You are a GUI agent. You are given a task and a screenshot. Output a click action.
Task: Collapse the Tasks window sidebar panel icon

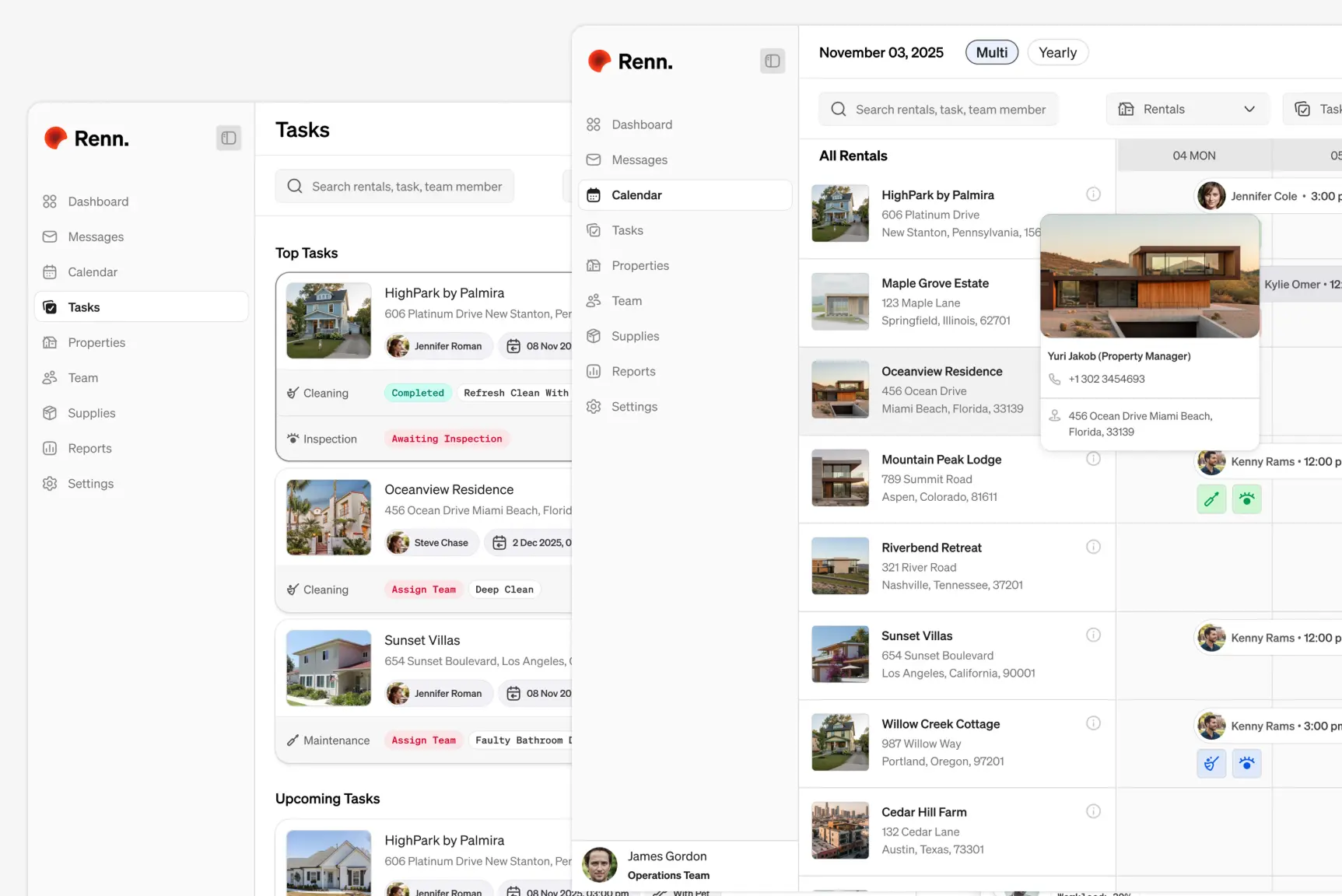pos(228,138)
